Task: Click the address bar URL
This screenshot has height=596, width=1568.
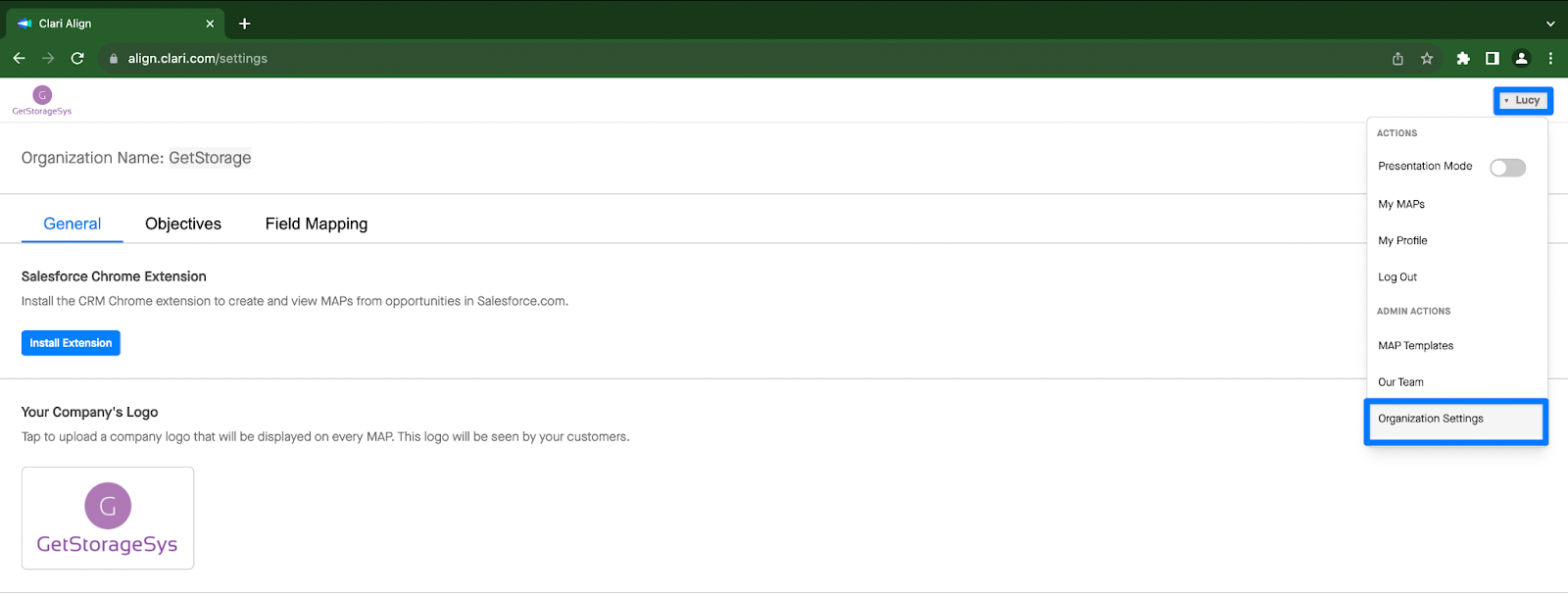Action: [197, 59]
